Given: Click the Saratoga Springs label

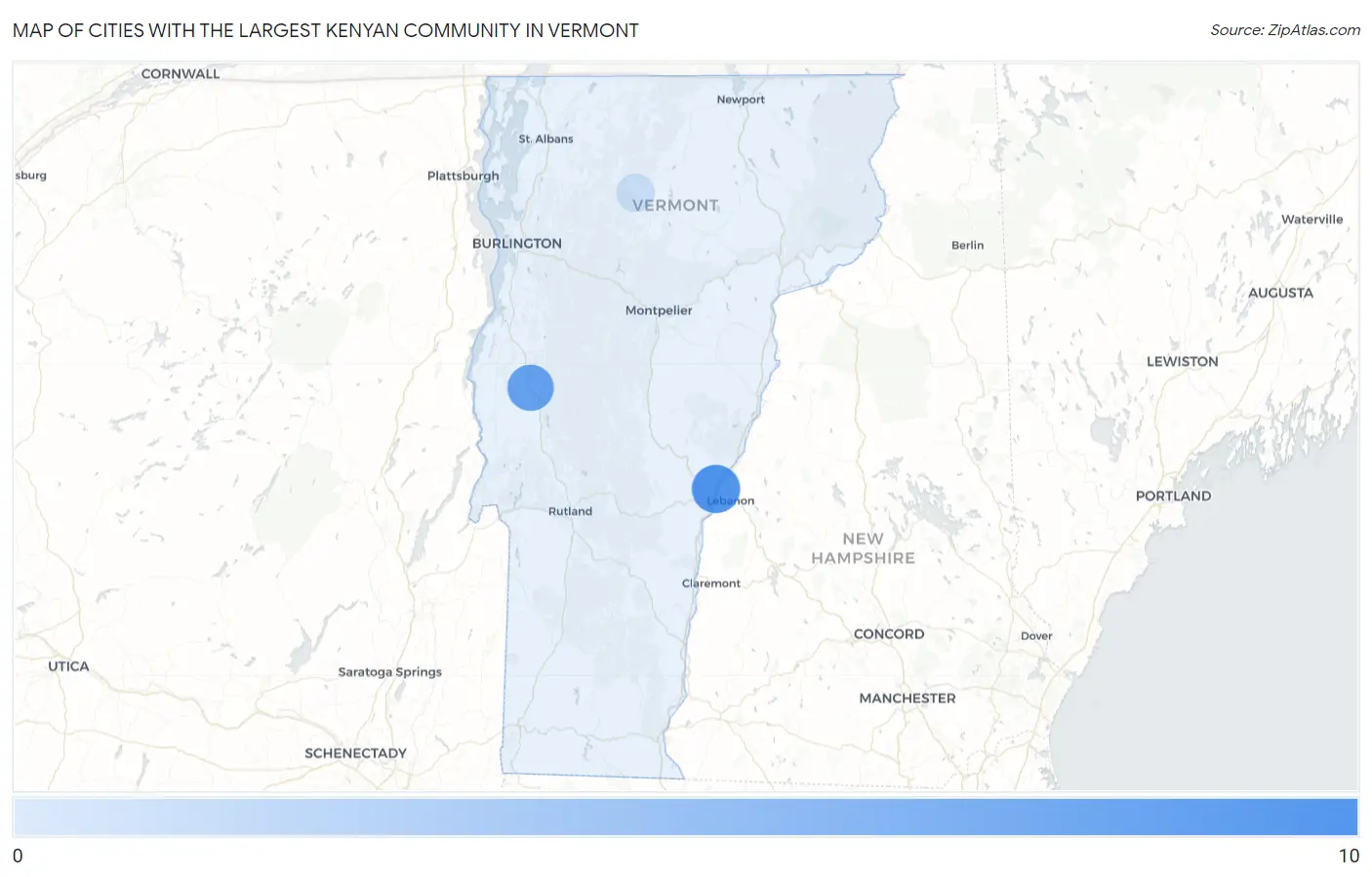Looking at the screenshot, I should point(390,672).
